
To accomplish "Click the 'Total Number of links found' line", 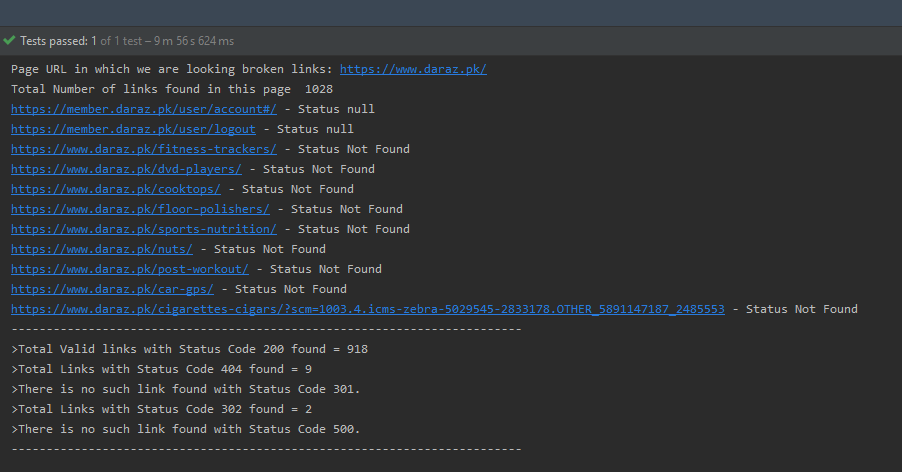I will pyautogui.click(x=172, y=89).
